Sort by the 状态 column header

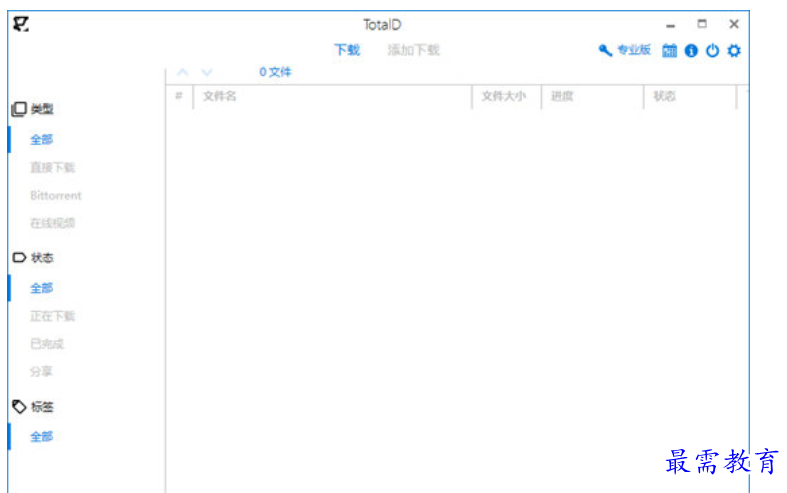point(664,96)
